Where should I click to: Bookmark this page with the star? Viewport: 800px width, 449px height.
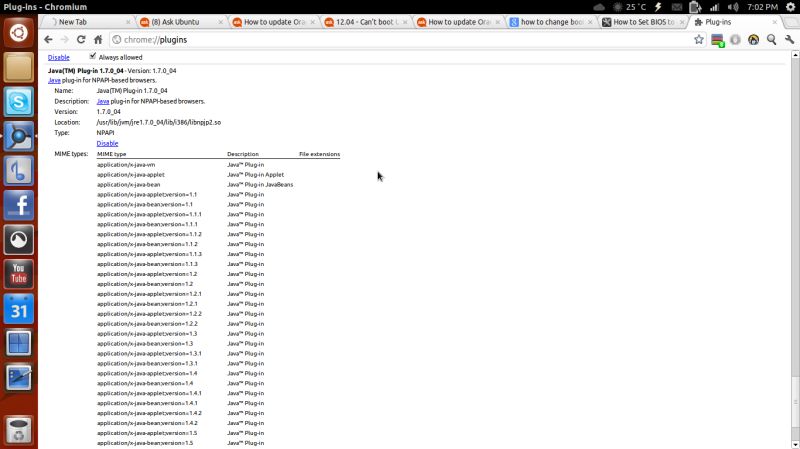pyautogui.click(x=699, y=39)
